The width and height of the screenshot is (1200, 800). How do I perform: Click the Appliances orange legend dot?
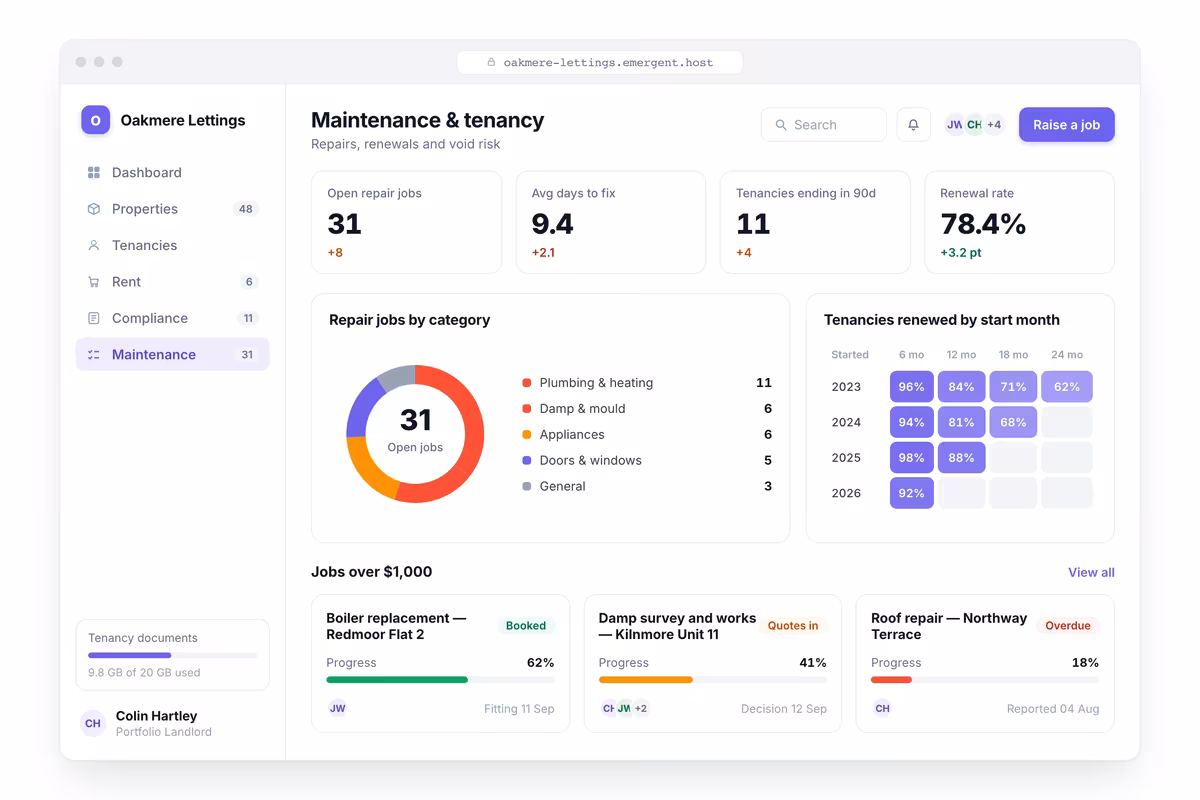click(527, 435)
